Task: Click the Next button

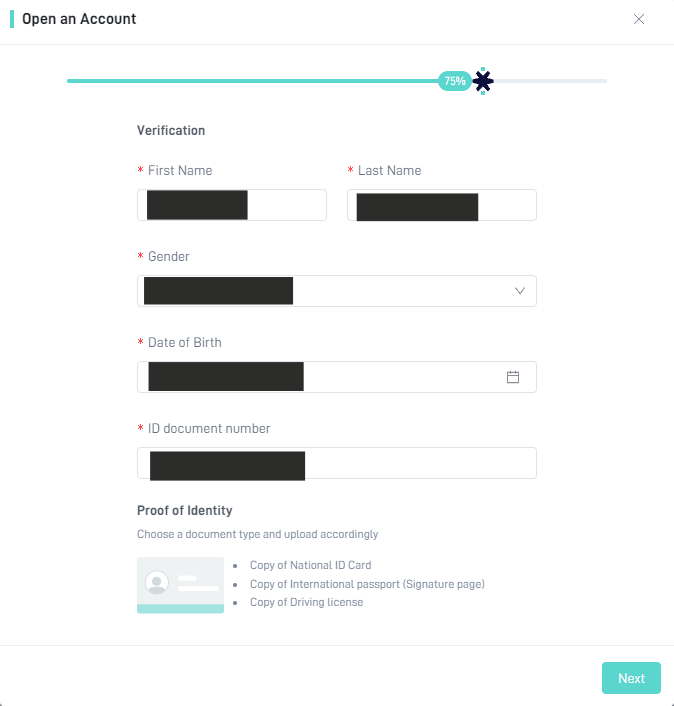Action: coord(631,678)
